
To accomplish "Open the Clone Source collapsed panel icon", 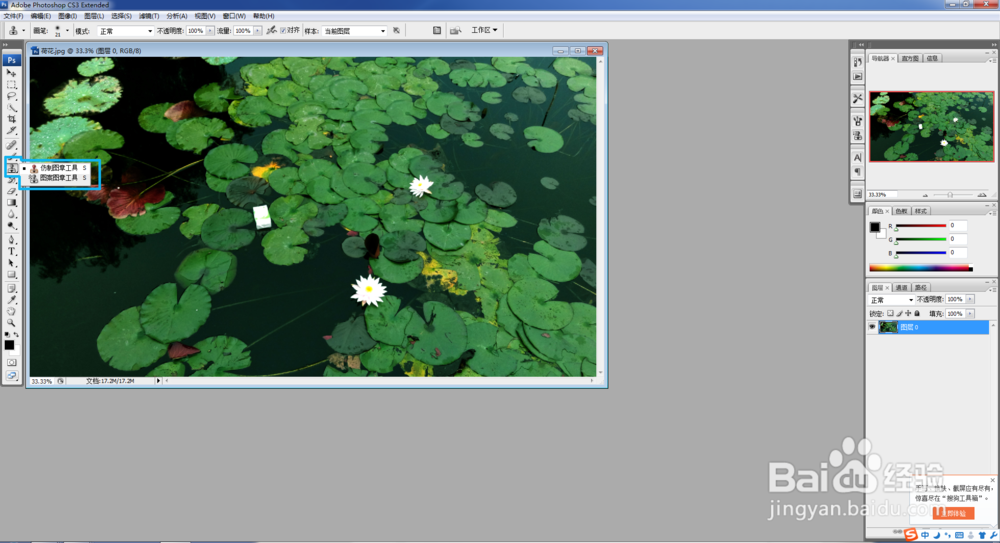I will [x=858, y=135].
